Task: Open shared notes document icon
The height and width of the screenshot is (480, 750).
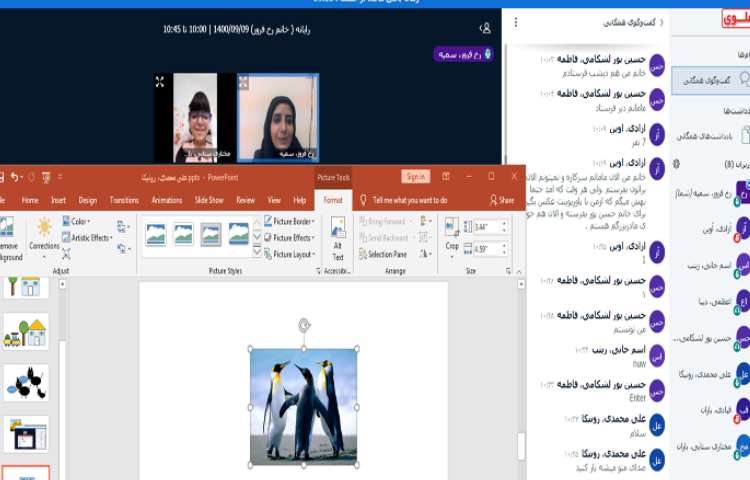Action: click(745, 135)
